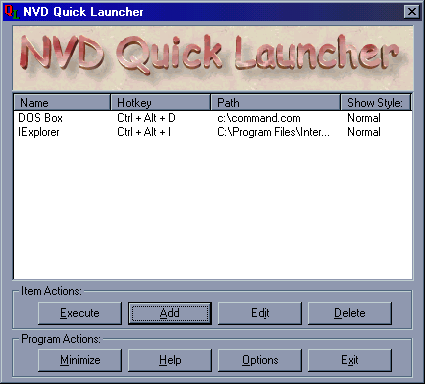This screenshot has width=425, height=384.
Task: Sort list by Hotkey column header
Action: tap(161, 103)
